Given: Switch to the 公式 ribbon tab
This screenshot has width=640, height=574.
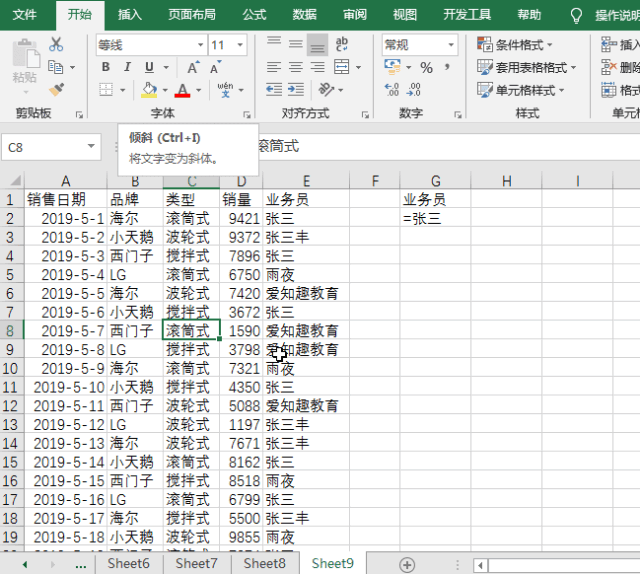Looking at the screenshot, I should [x=254, y=15].
